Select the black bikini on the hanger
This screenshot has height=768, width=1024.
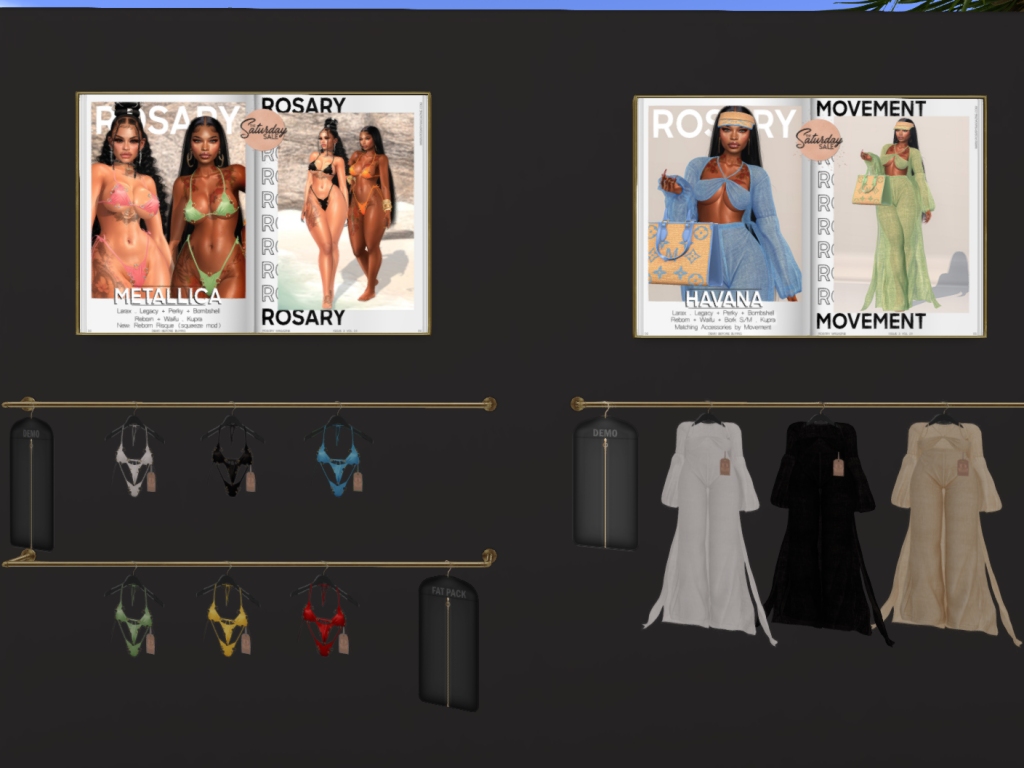tap(232, 457)
